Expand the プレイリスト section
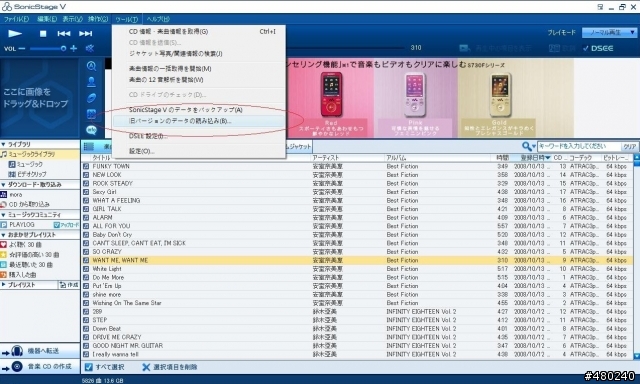 coord(3,285)
